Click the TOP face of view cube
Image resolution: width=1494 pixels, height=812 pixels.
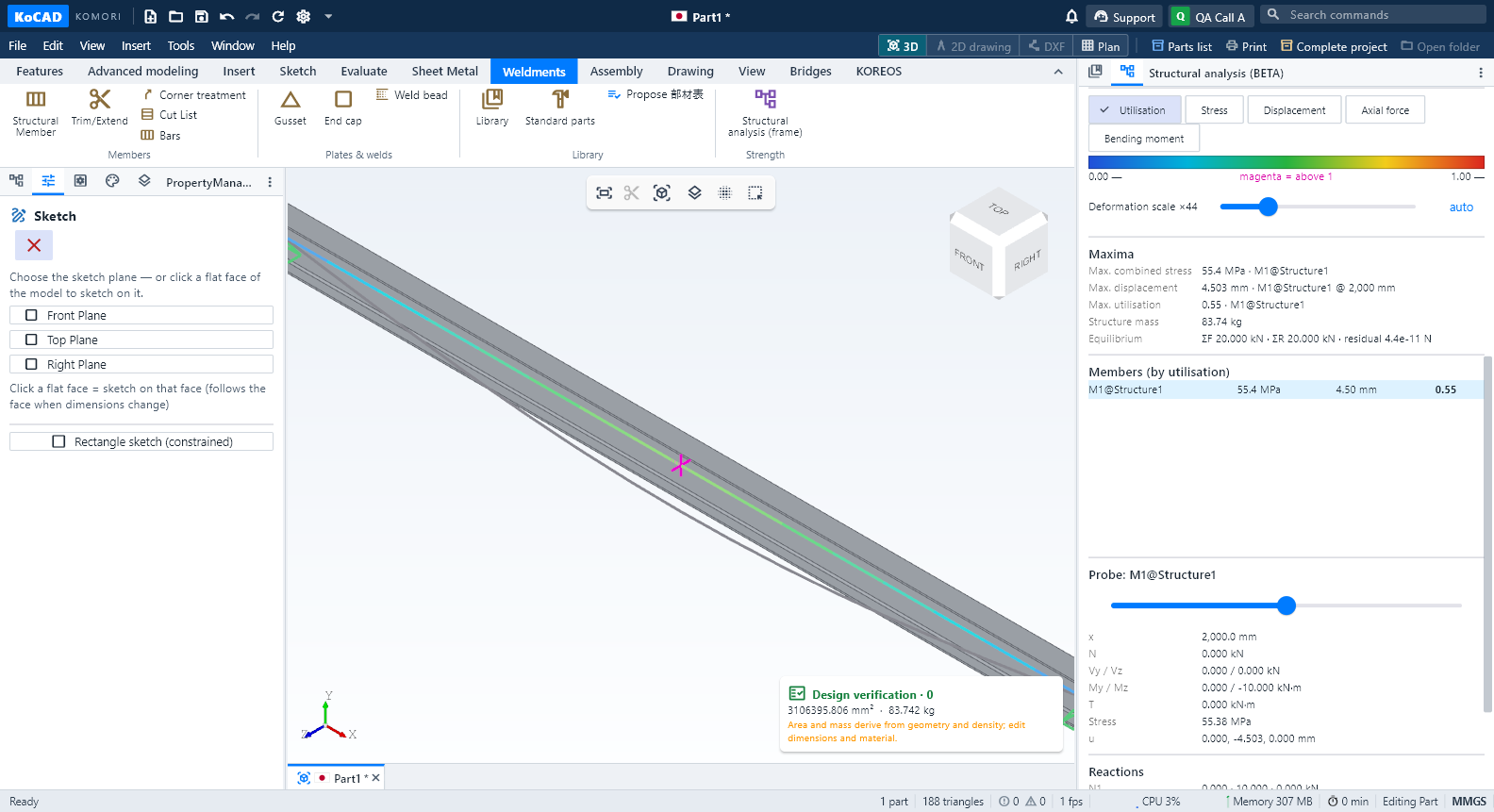(999, 209)
